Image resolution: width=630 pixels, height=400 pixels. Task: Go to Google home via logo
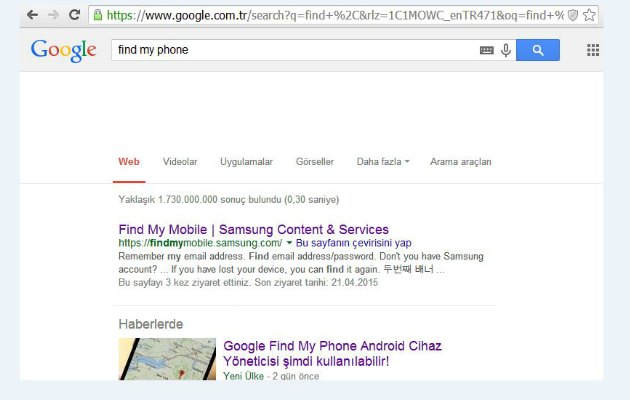tap(63, 50)
